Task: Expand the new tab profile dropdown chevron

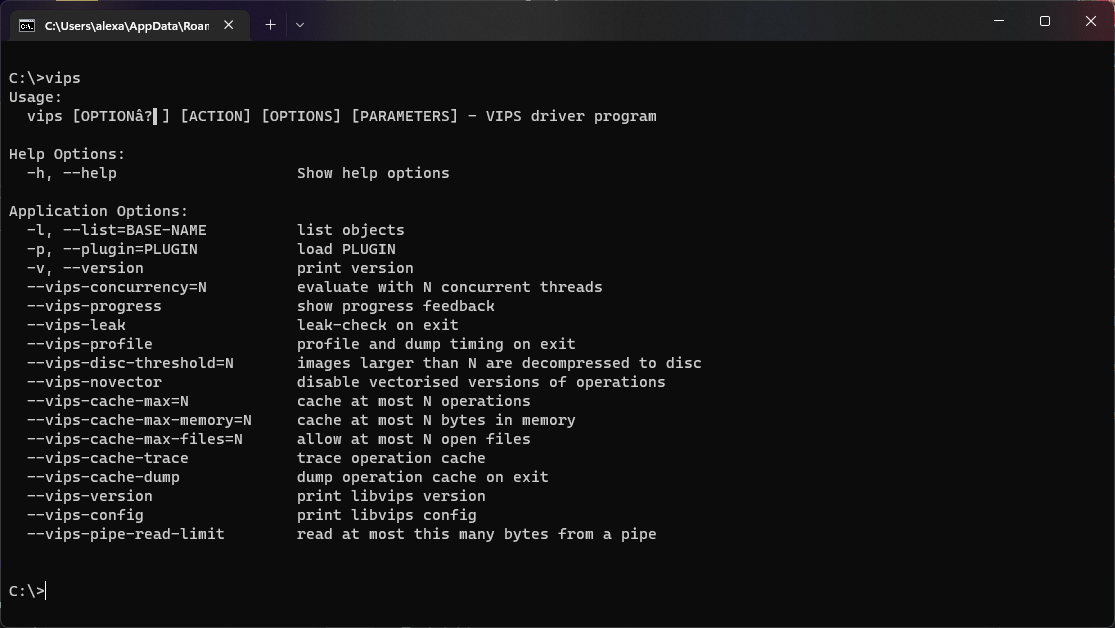Action: (299, 24)
